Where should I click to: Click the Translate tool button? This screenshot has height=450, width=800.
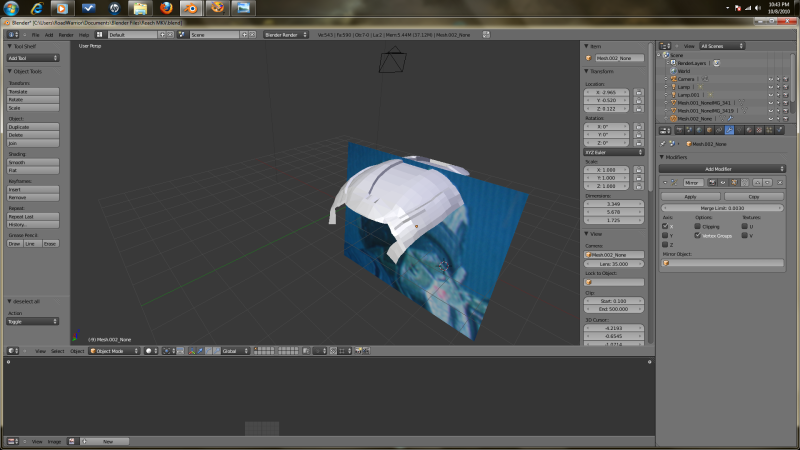(x=33, y=91)
